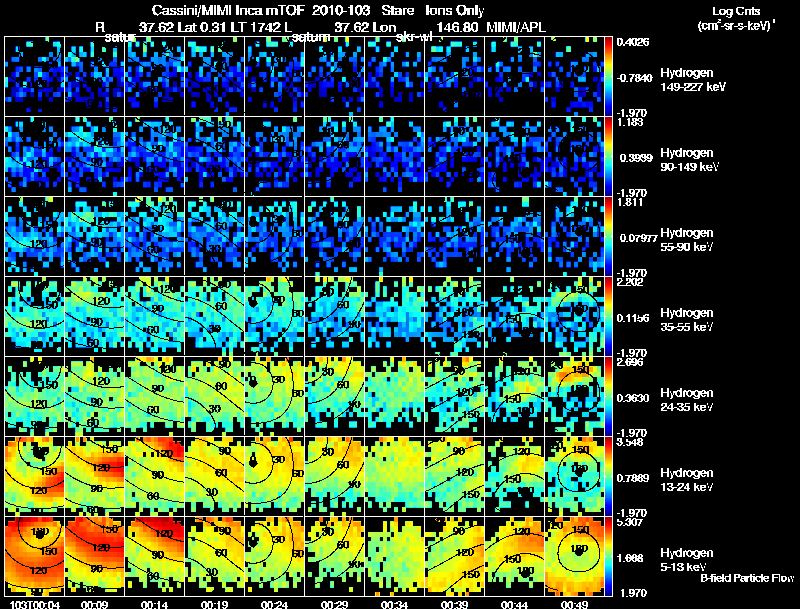Click the color bar beside Hydrogen 90-149 keV
The image size is (800, 609).
pos(608,157)
